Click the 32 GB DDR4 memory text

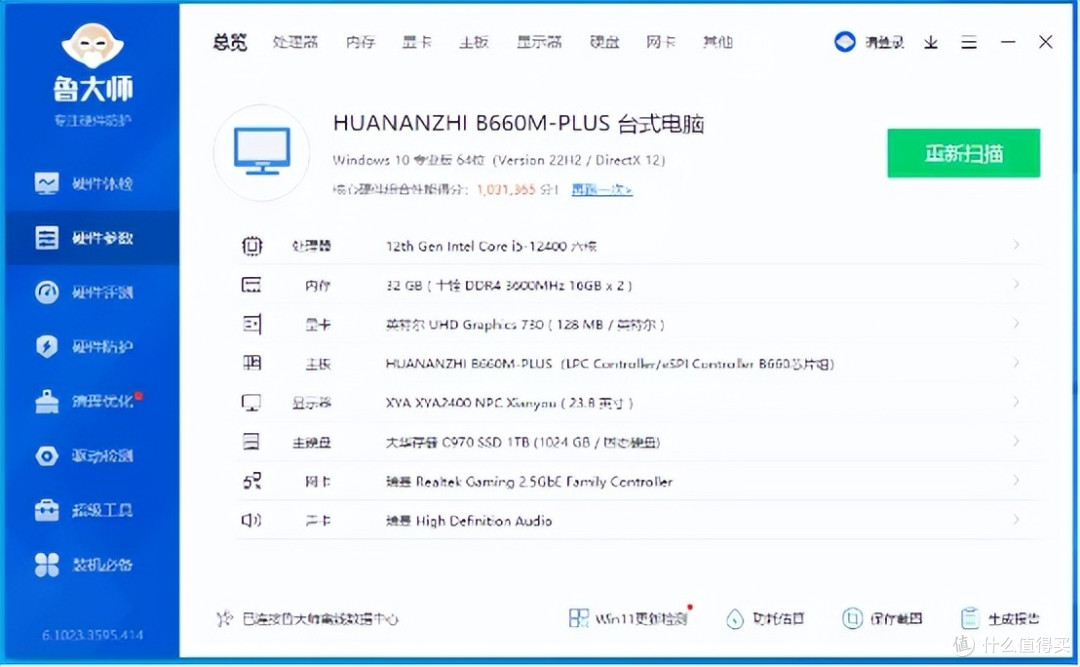pos(509,285)
